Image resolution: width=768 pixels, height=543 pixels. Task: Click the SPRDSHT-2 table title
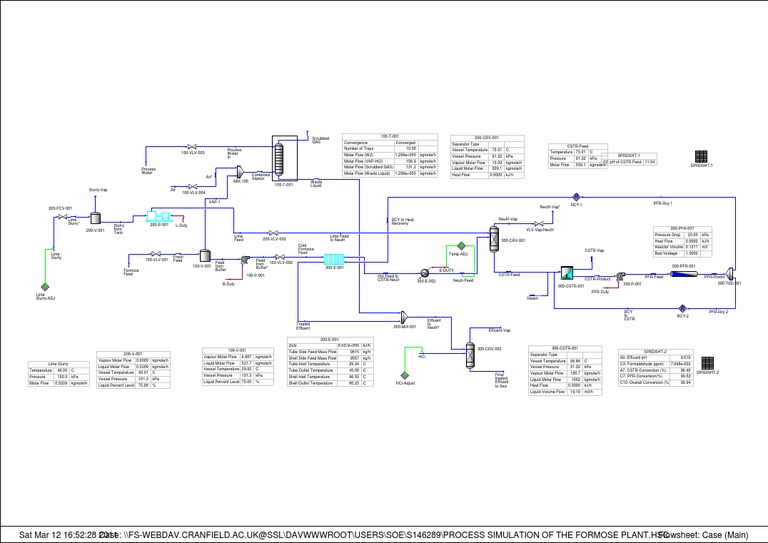(x=655, y=352)
